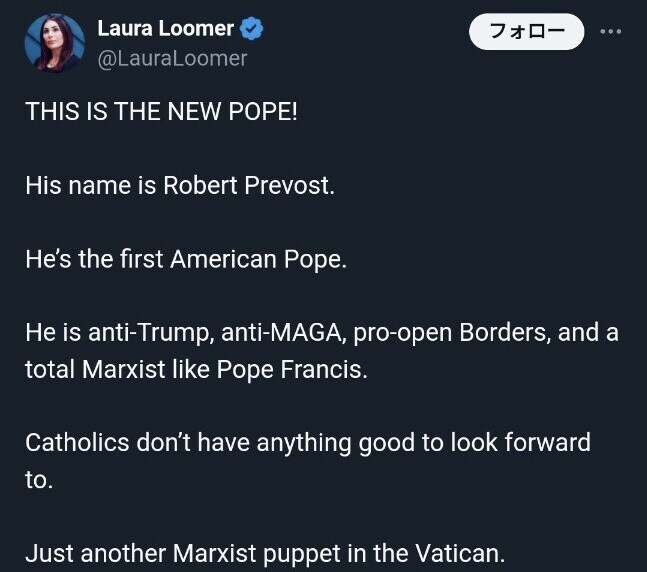The height and width of the screenshot is (572, 647).
Task: Open Laura Loomer's profile picture
Action: pyautogui.click(x=53, y=41)
